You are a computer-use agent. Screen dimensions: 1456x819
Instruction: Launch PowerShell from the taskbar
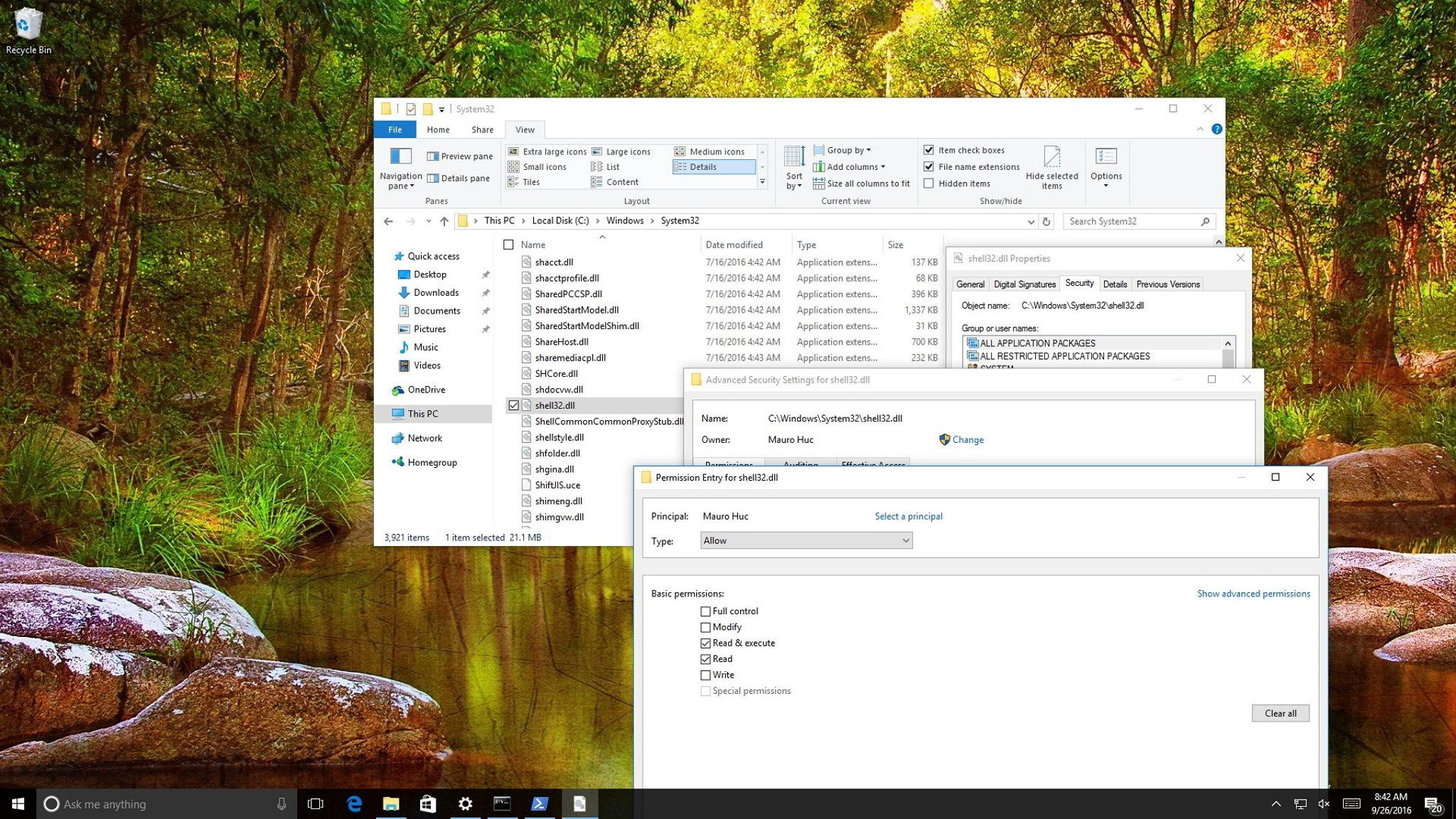pyautogui.click(x=540, y=803)
